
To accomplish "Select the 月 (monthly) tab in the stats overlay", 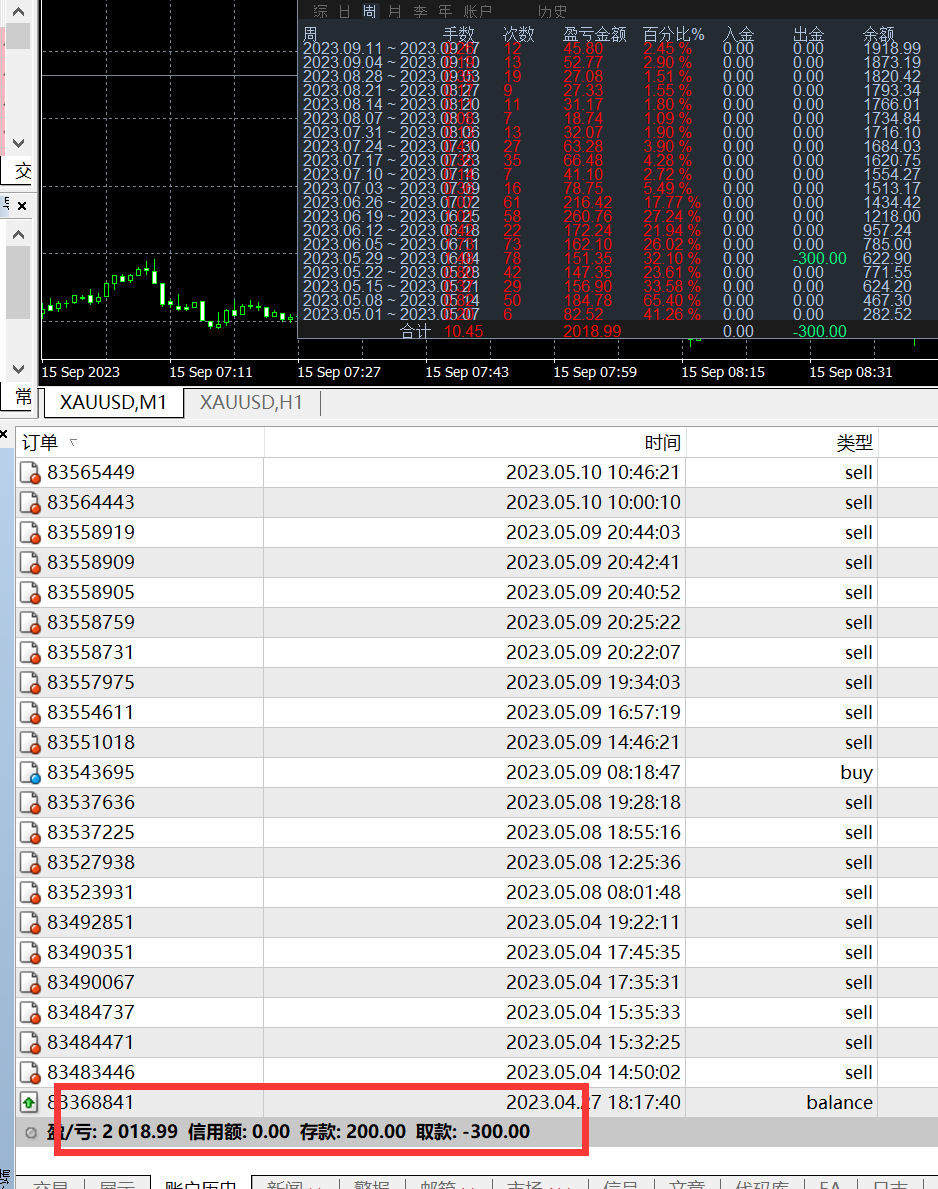I will (x=394, y=11).
